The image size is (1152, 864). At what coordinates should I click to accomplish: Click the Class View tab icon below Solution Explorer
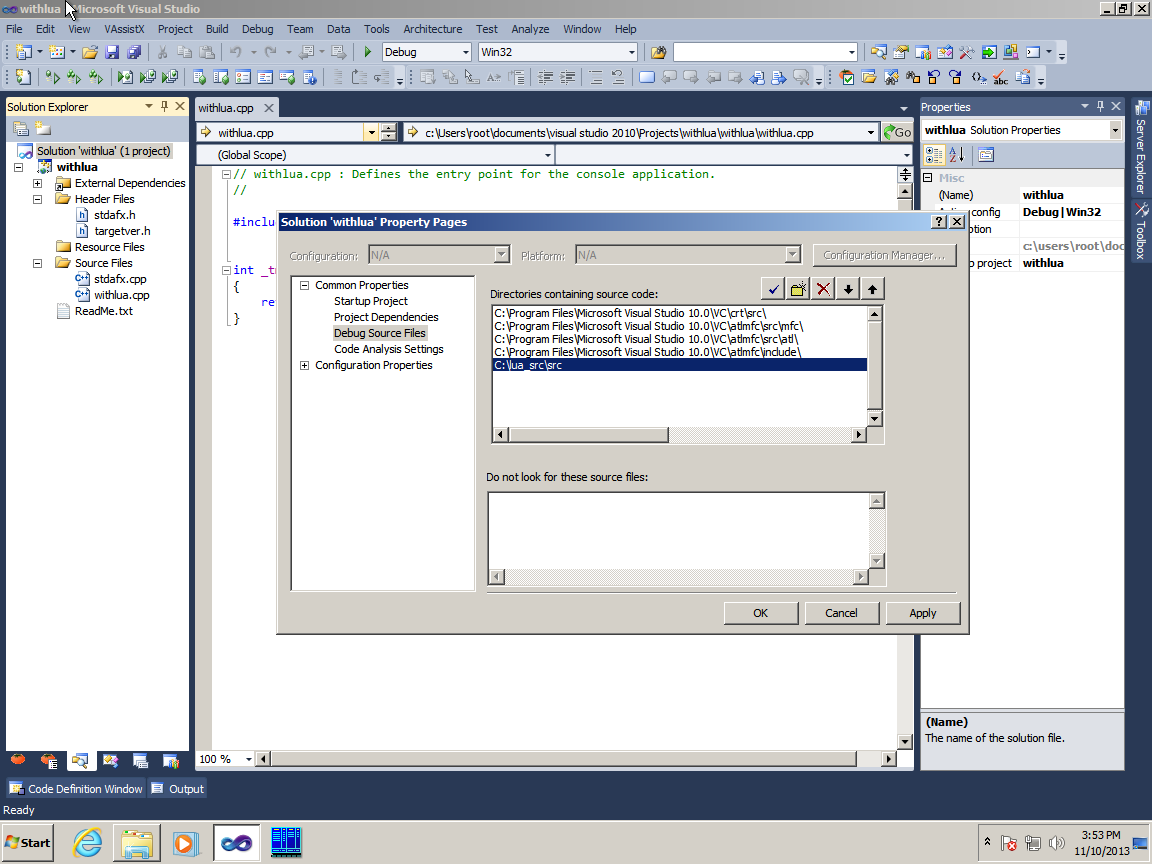(x=110, y=760)
